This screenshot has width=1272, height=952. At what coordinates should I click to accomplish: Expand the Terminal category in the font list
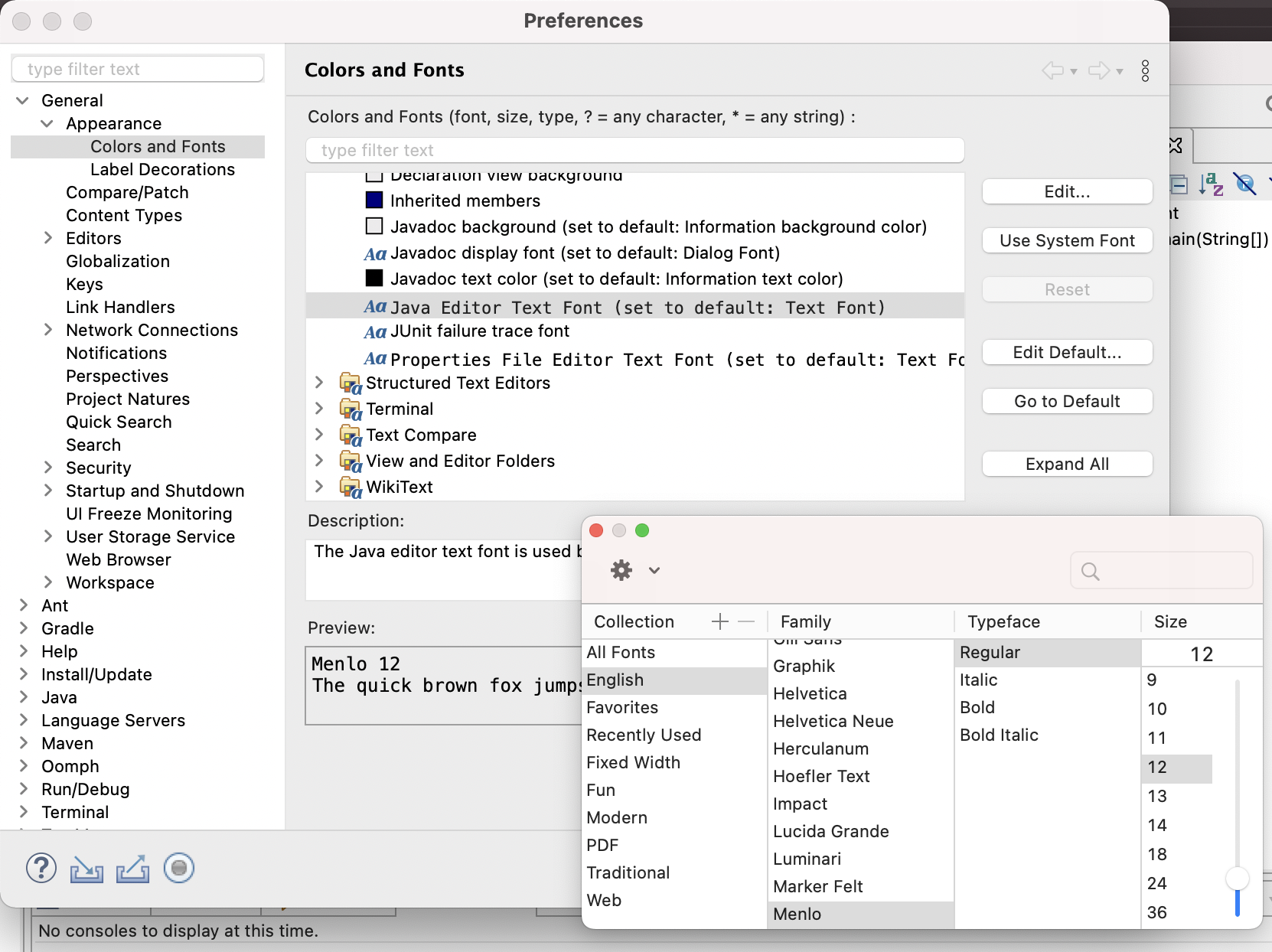click(x=321, y=409)
